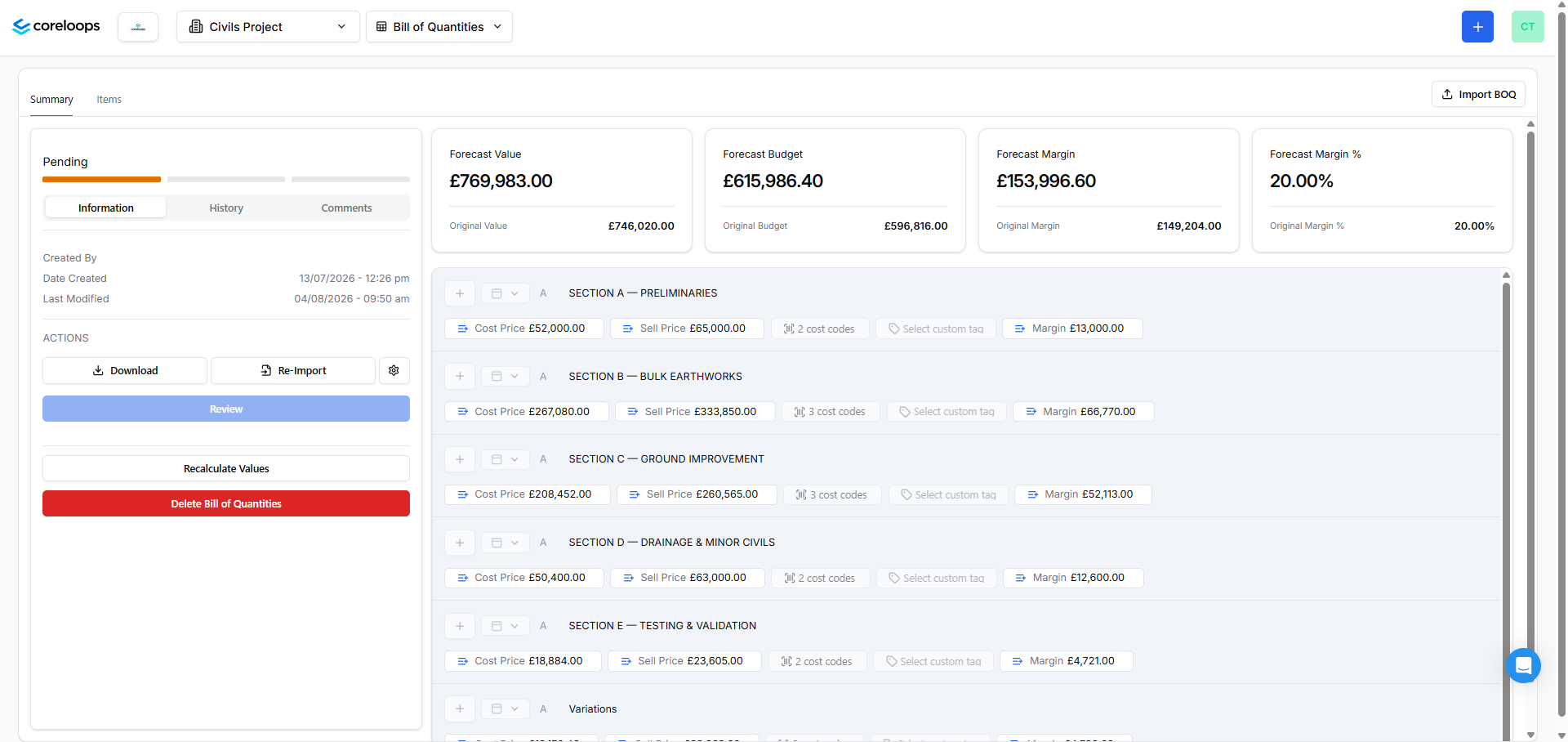
Task: Click Cost Price £208,452.00 field
Action: coord(528,494)
